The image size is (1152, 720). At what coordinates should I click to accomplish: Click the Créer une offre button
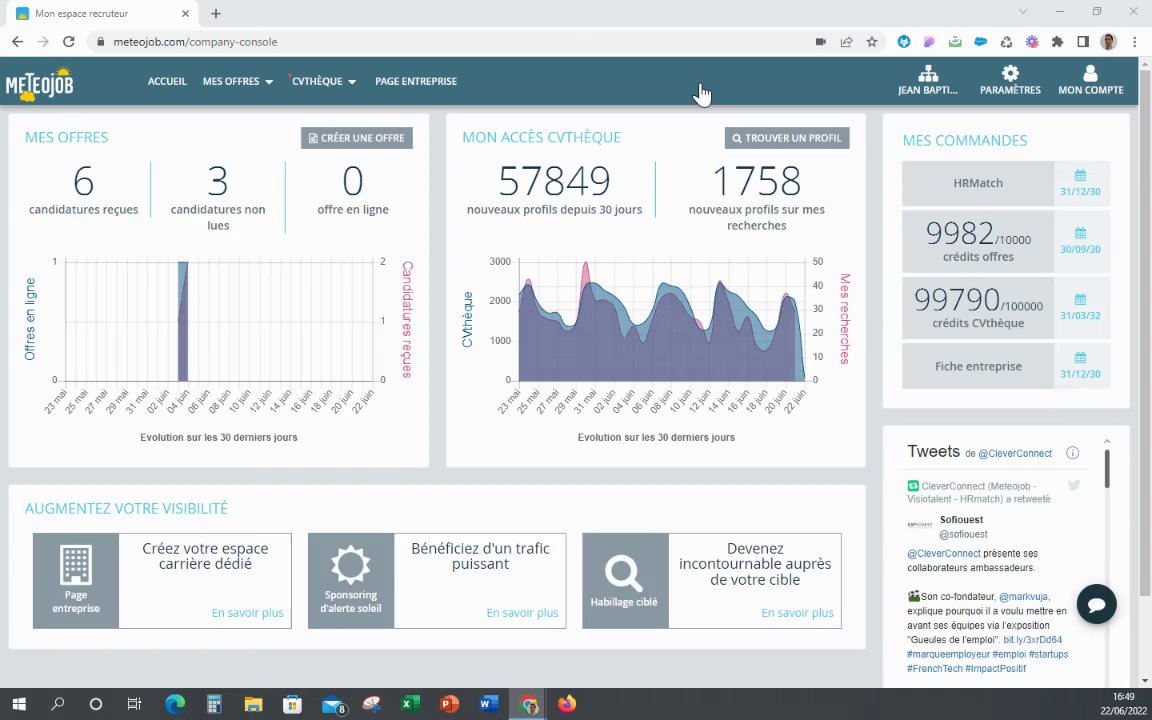(x=356, y=138)
